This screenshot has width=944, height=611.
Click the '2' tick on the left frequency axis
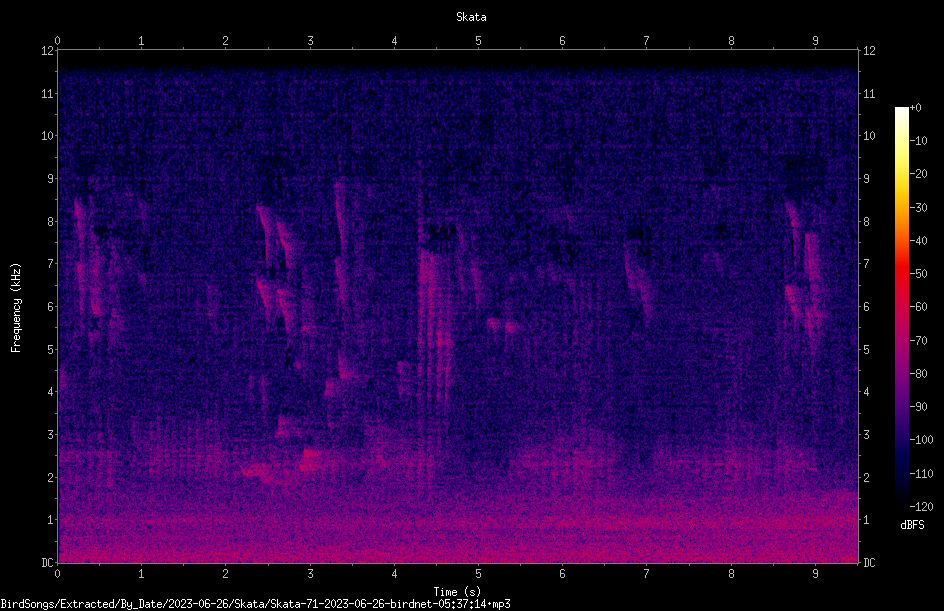[x=50, y=477]
